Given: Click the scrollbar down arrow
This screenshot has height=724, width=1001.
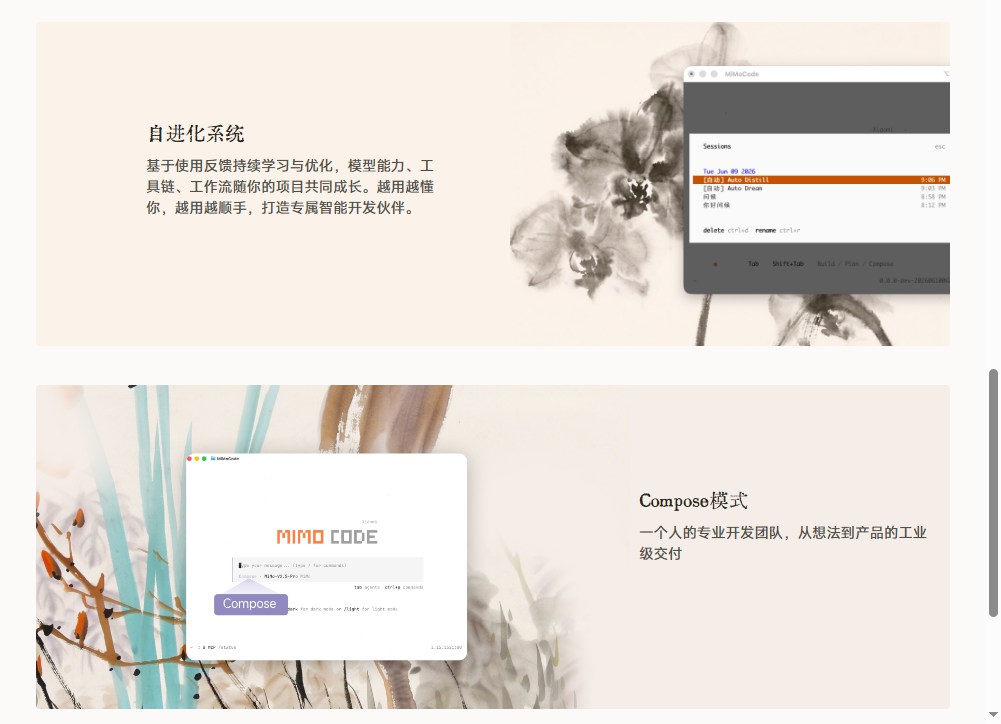Looking at the screenshot, I should (x=993, y=714).
